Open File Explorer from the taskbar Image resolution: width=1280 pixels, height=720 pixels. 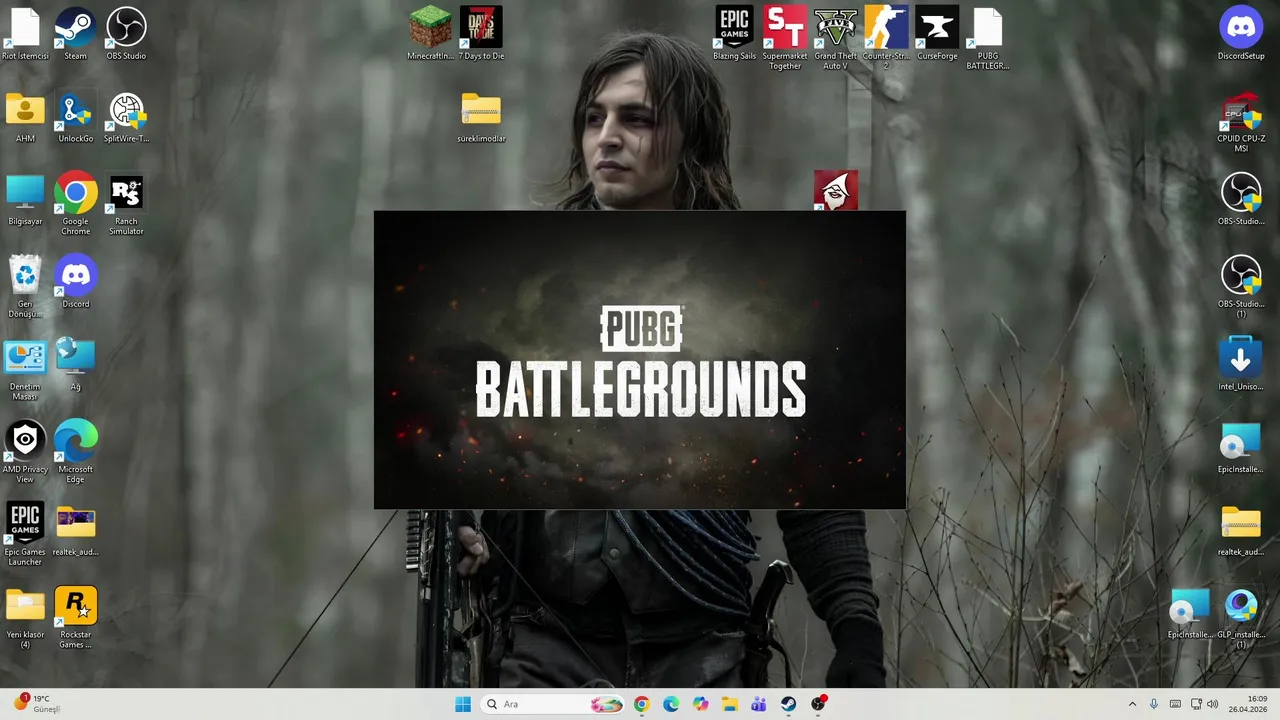point(730,704)
